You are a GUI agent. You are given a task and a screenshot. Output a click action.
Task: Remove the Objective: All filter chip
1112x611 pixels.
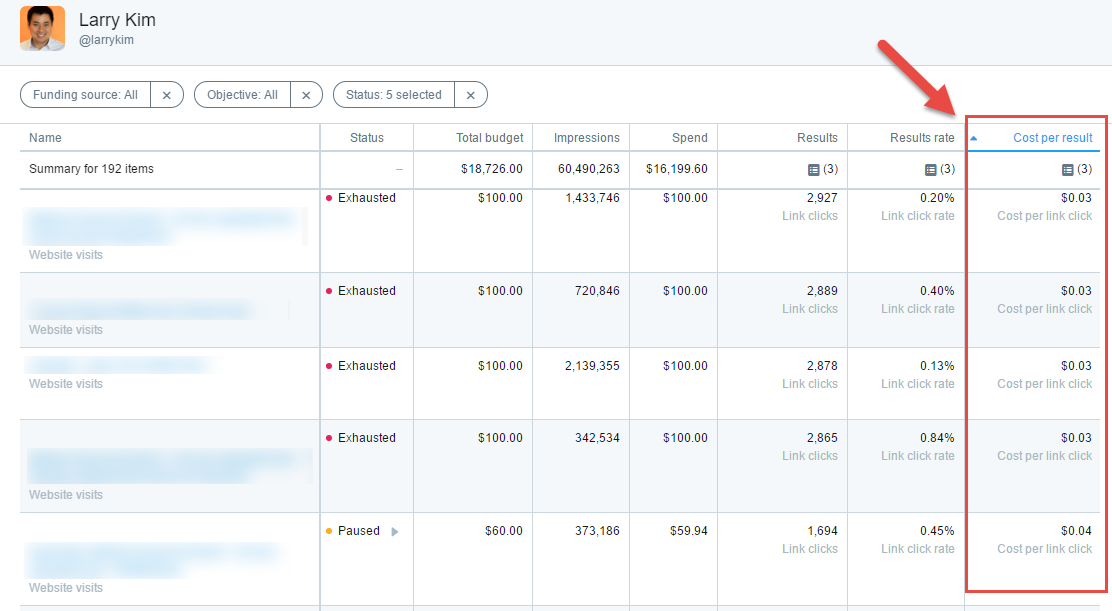[306, 94]
